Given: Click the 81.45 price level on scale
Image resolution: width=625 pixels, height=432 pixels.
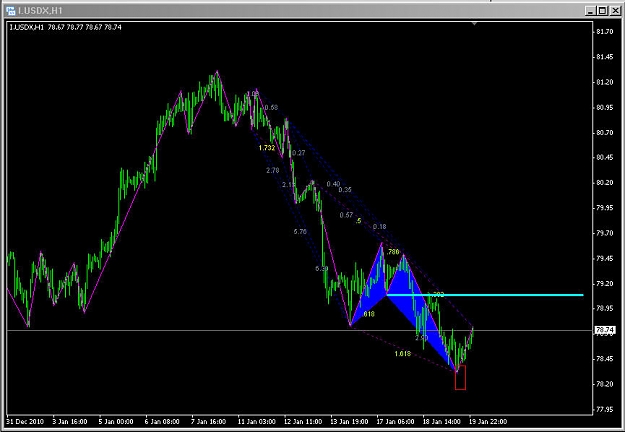Looking at the screenshot, I should [x=604, y=57].
